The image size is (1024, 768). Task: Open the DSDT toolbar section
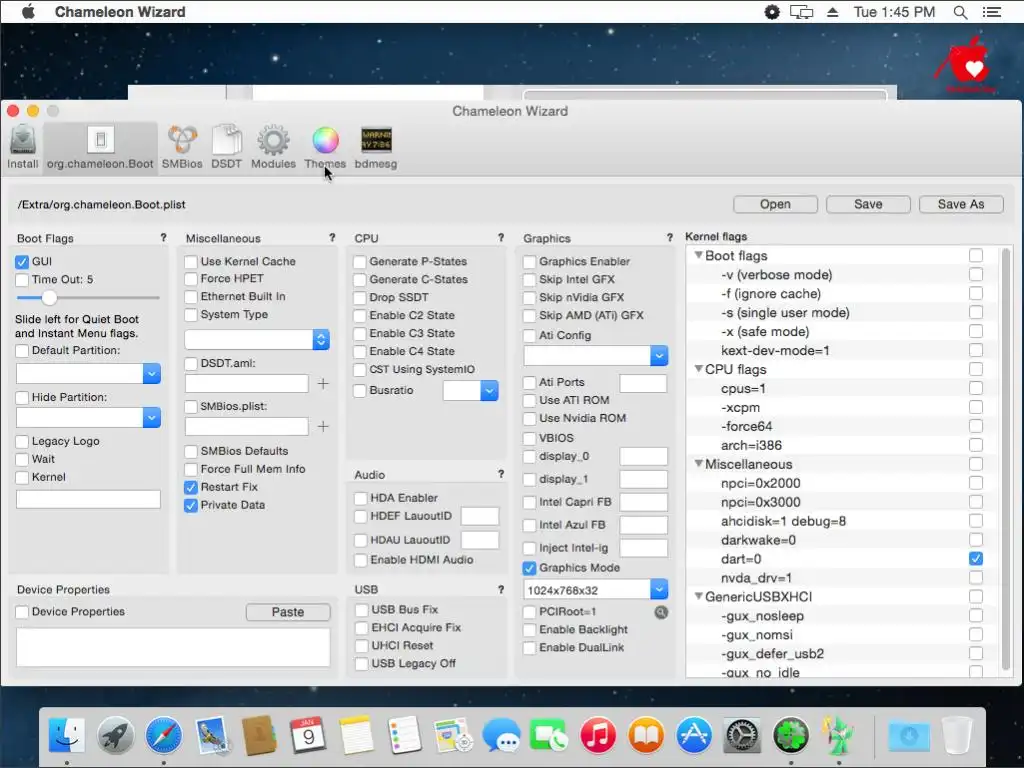[227, 148]
